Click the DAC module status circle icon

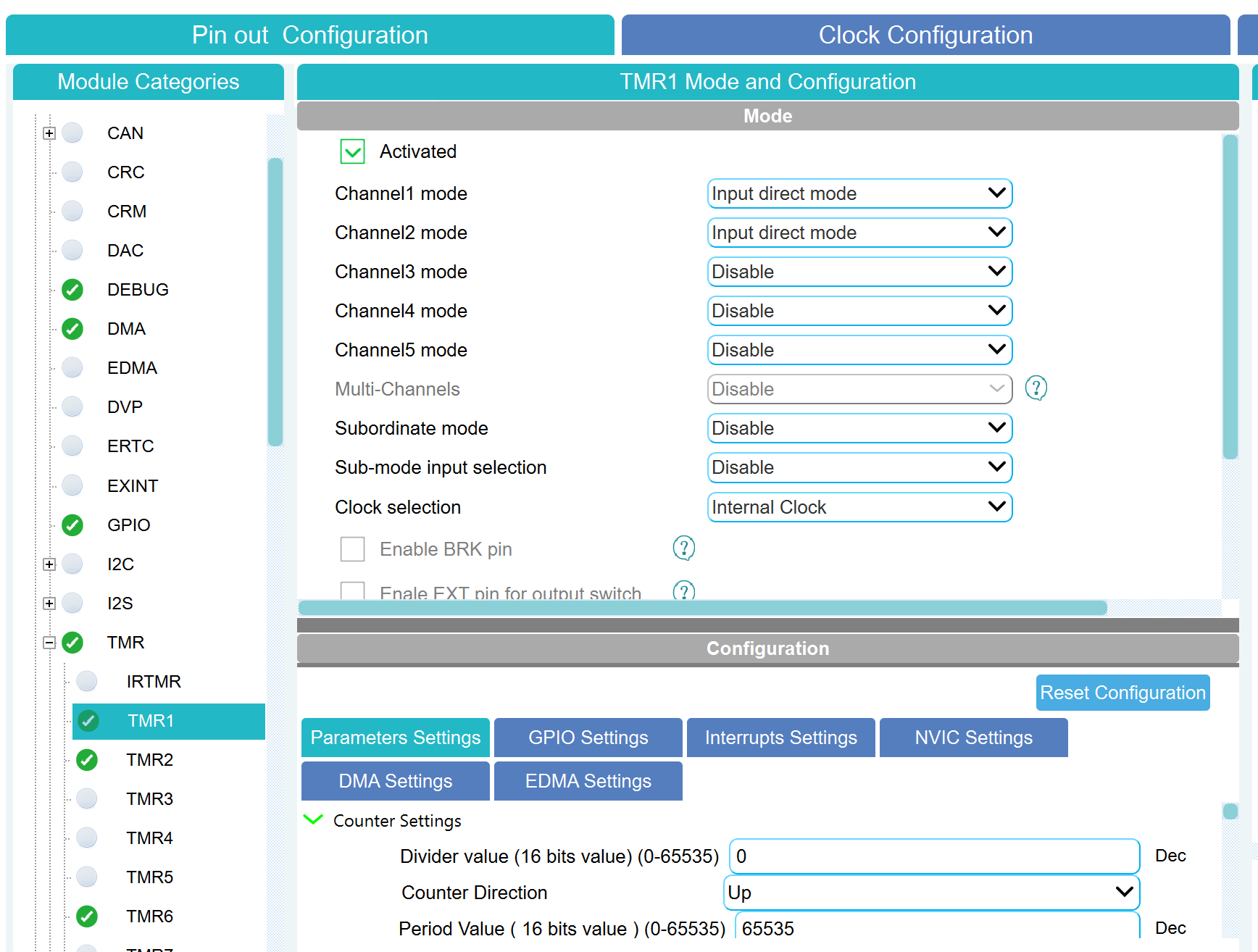click(72, 250)
